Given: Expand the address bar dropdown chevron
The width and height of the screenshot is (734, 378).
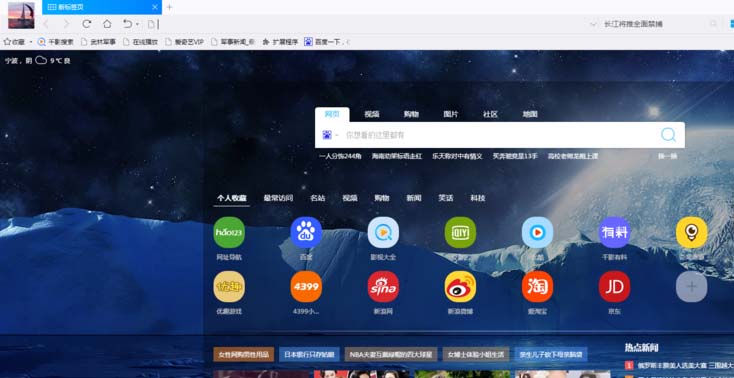Looking at the screenshot, I should click(593, 24).
